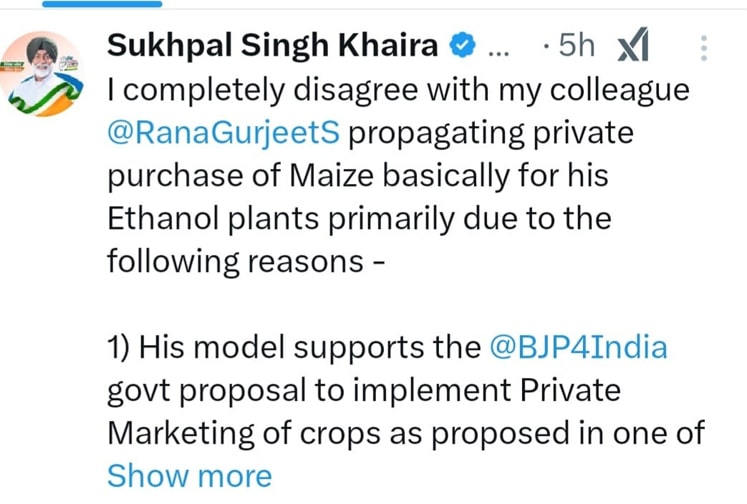The height and width of the screenshot is (504, 747).
Task: Click the blue verified badge
Action: tap(461, 45)
